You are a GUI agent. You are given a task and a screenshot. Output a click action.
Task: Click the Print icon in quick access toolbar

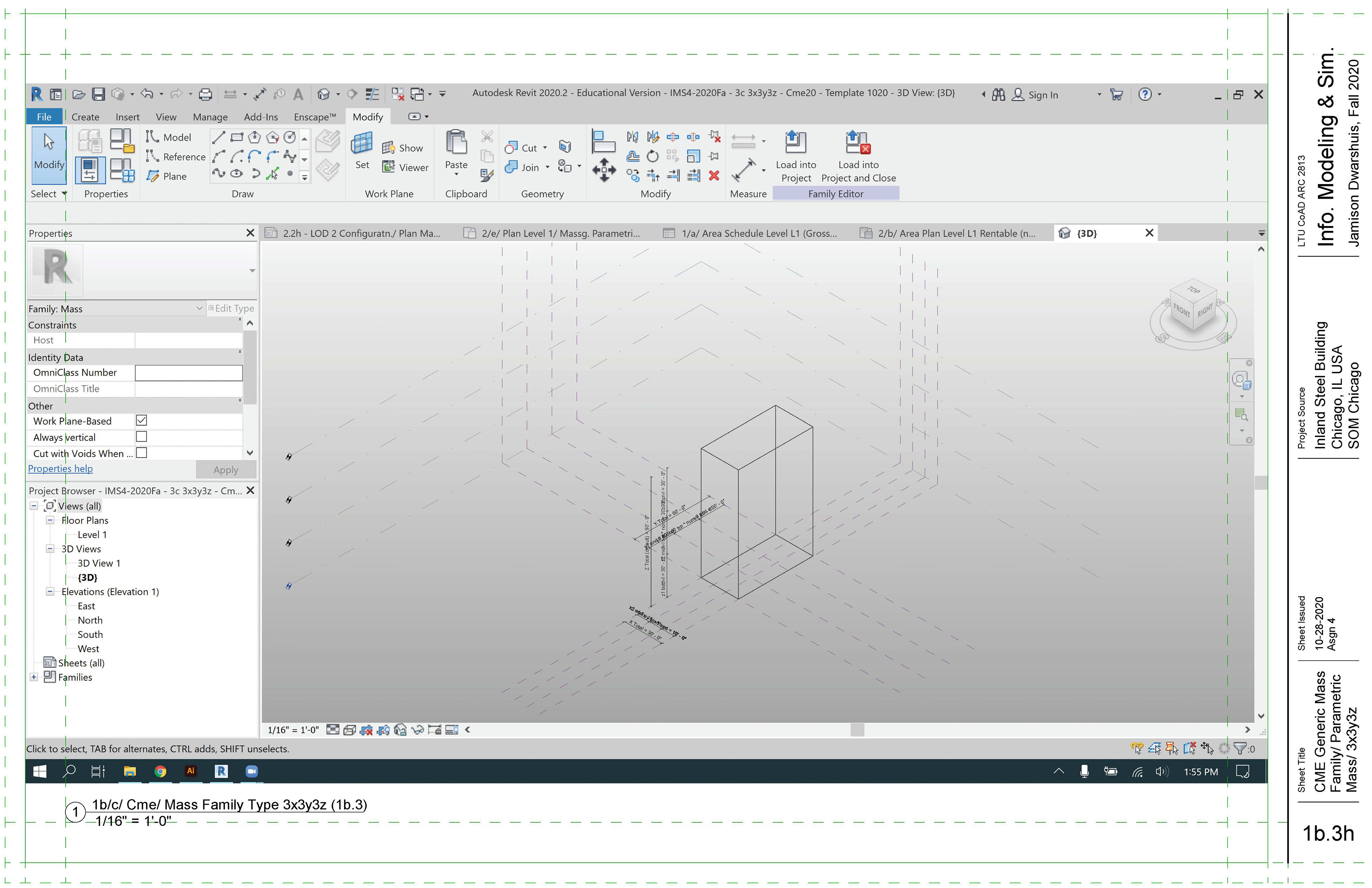[205, 94]
